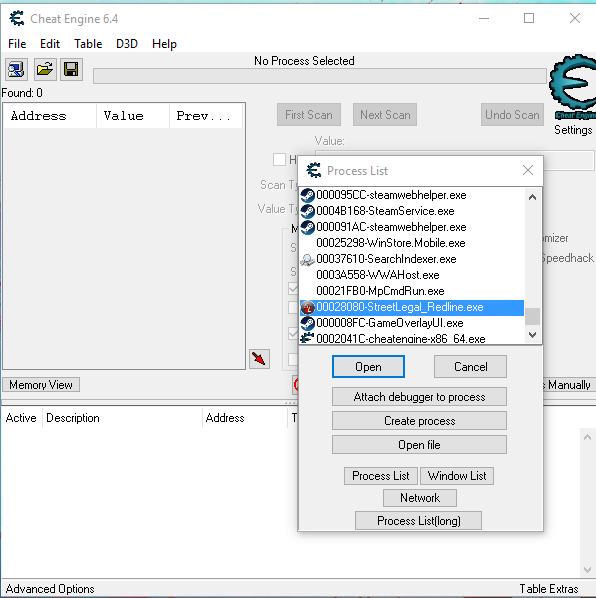Click the First Scan button
Screen dimensions: 596x598
click(x=309, y=115)
